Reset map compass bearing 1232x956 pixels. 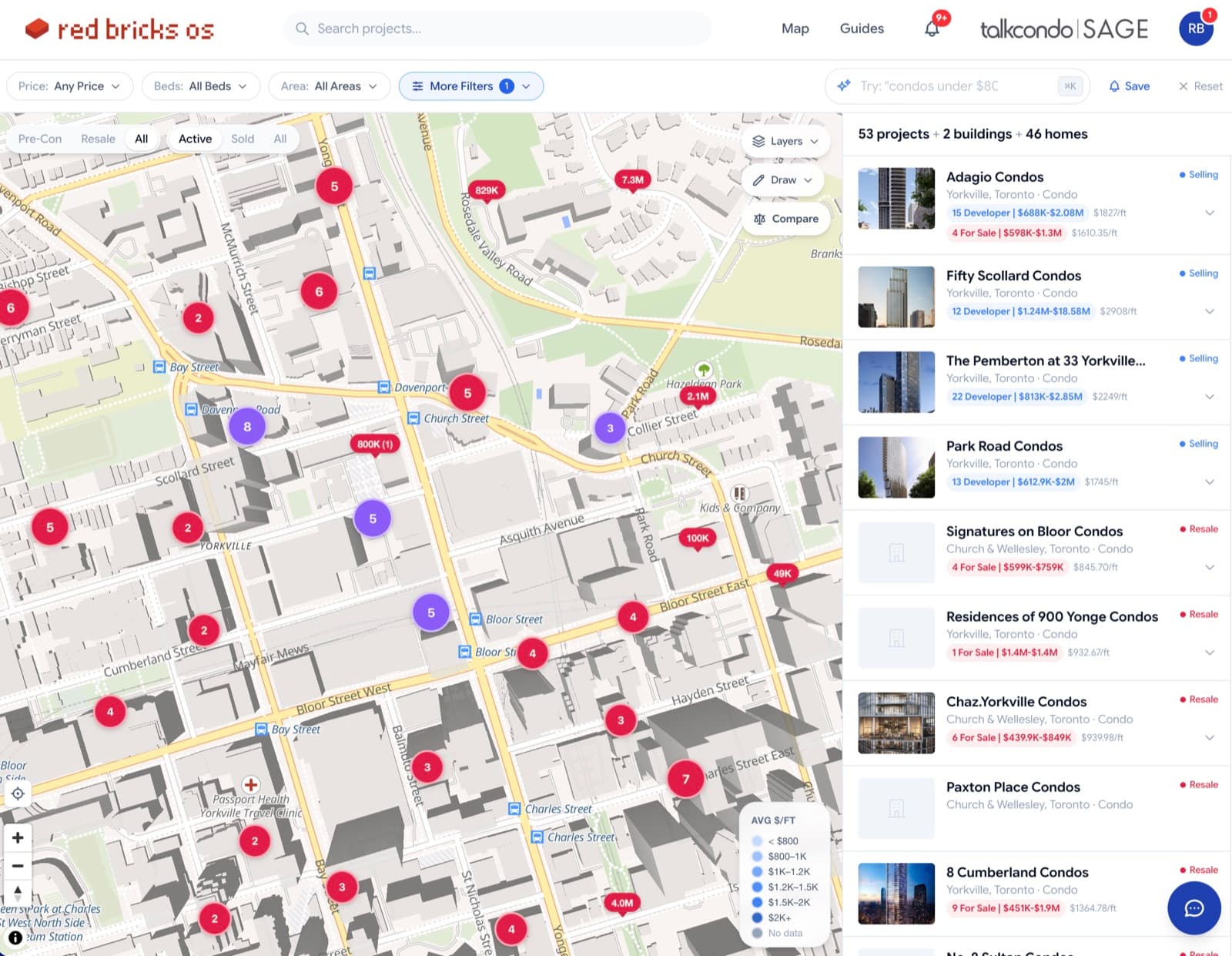pyautogui.click(x=18, y=893)
